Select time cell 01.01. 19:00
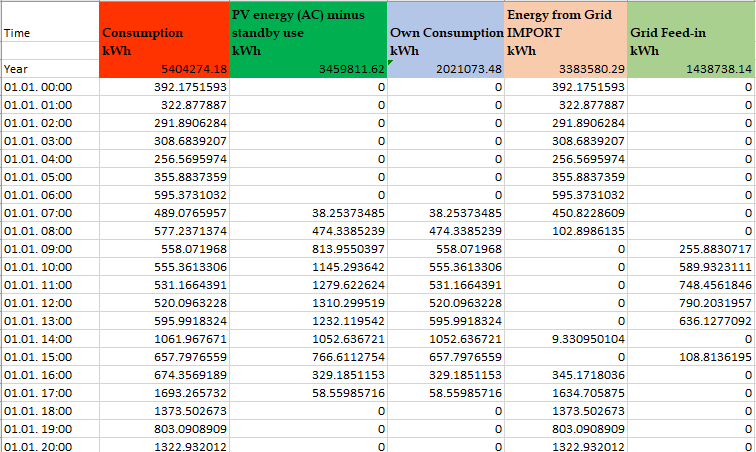This screenshot has height=452, width=756. click(x=50, y=429)
